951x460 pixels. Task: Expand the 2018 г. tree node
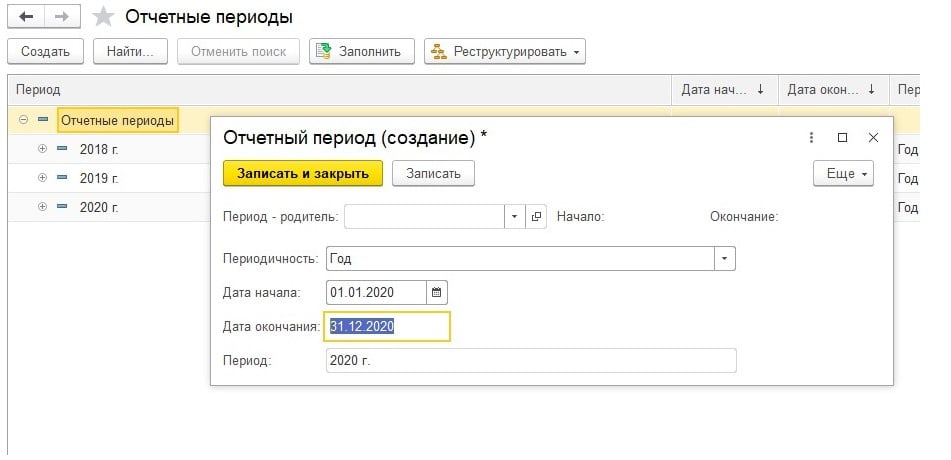[x=42, y=149]
